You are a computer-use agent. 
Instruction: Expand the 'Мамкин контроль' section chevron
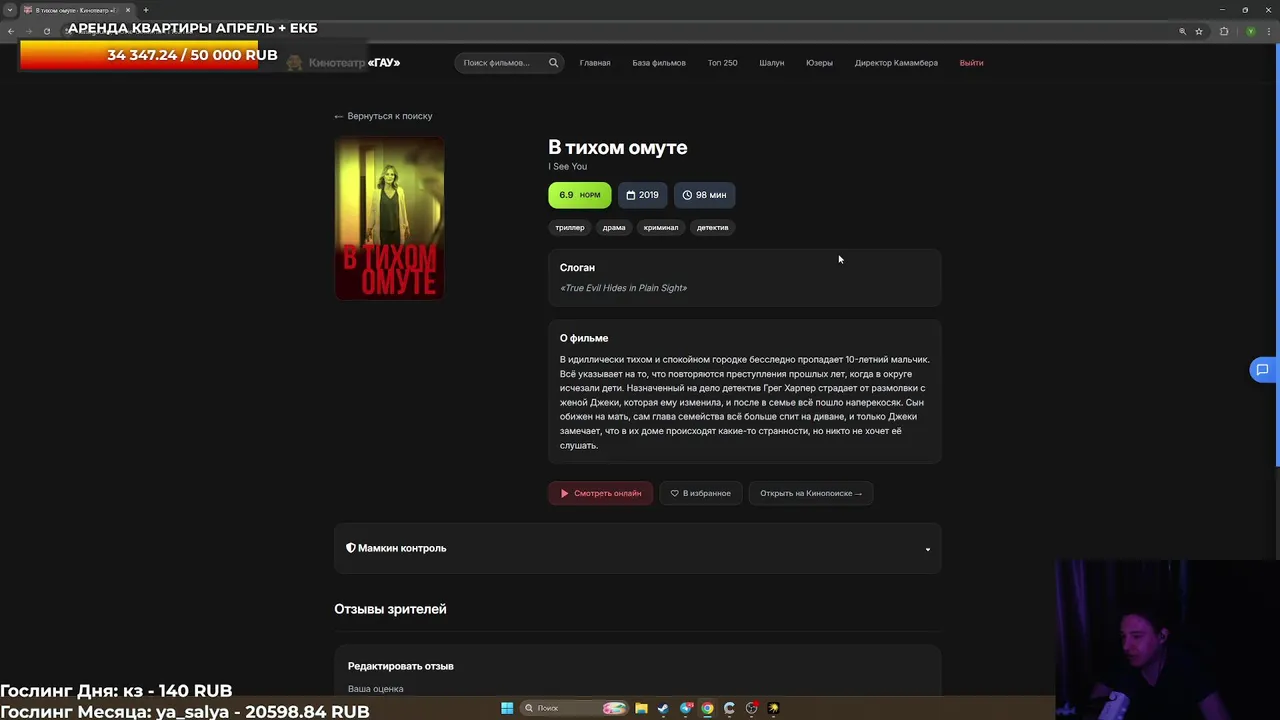click(x=927, y=549)
